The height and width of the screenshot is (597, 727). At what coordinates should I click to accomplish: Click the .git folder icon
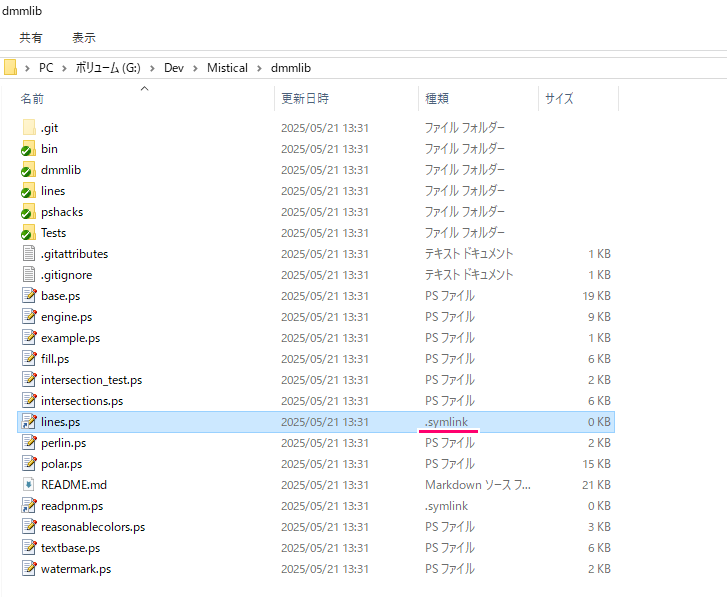point(29,127)
